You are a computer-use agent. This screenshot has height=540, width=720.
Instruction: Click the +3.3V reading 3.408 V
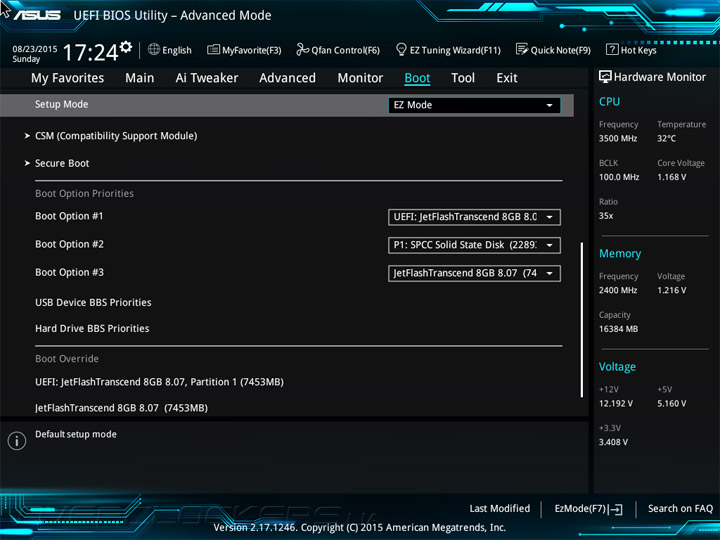pyautogui.click(x=613, y=442)
